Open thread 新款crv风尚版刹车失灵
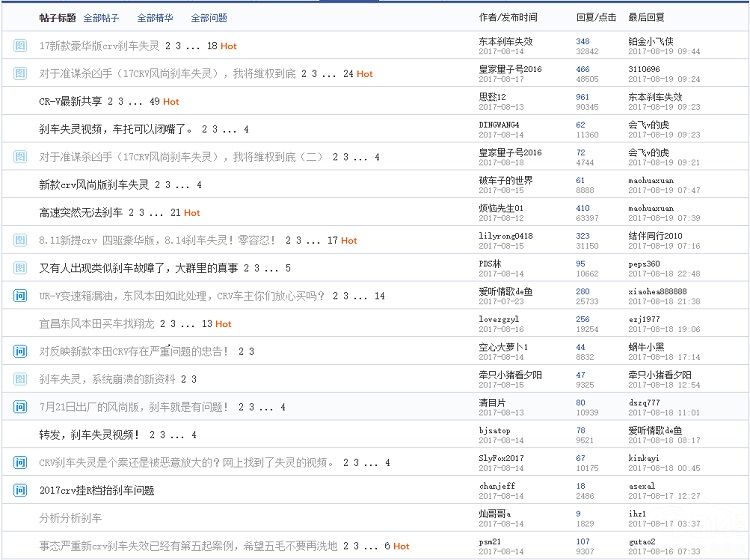This screenshot has width=750, height=560. pos(93,185)
